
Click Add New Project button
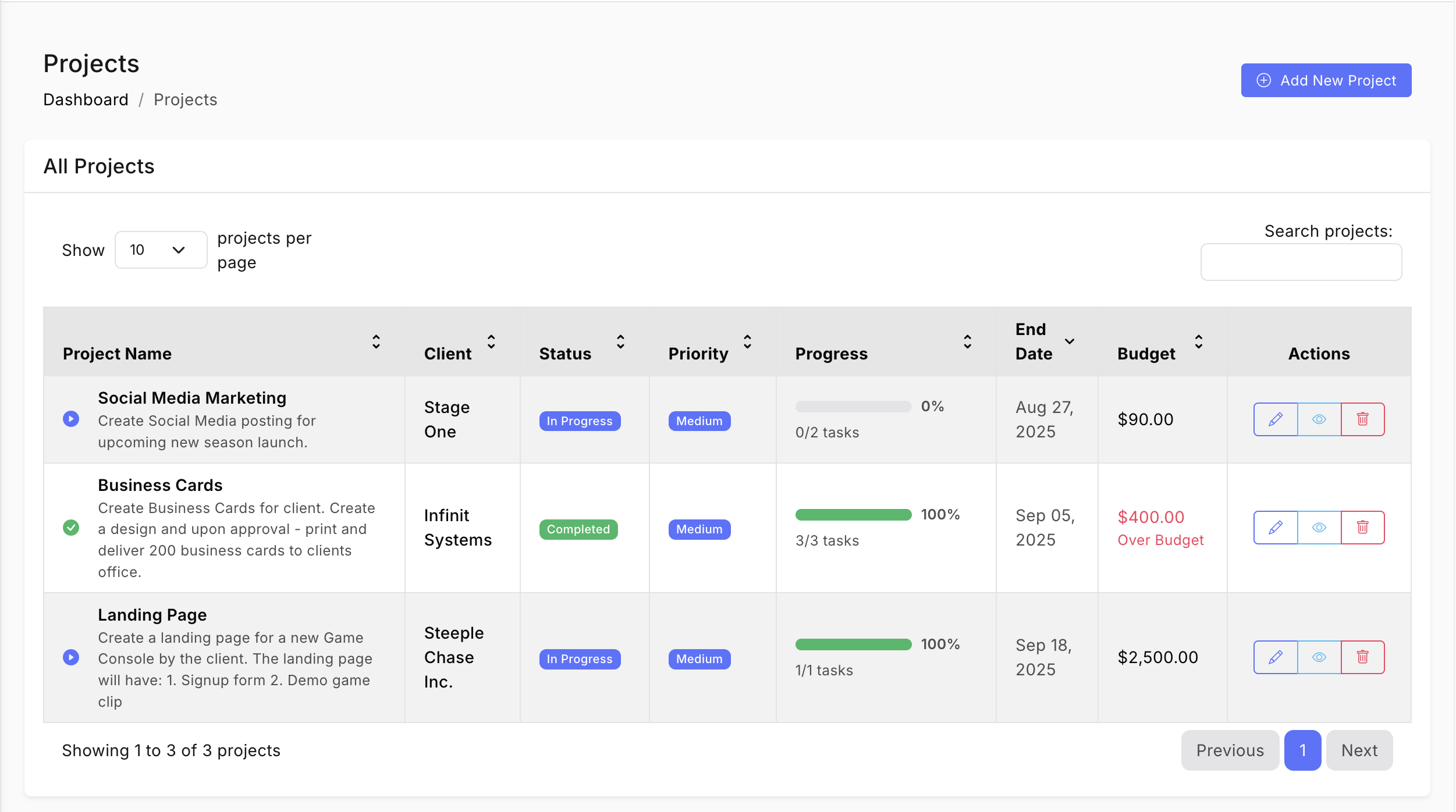click(1326, 80)
